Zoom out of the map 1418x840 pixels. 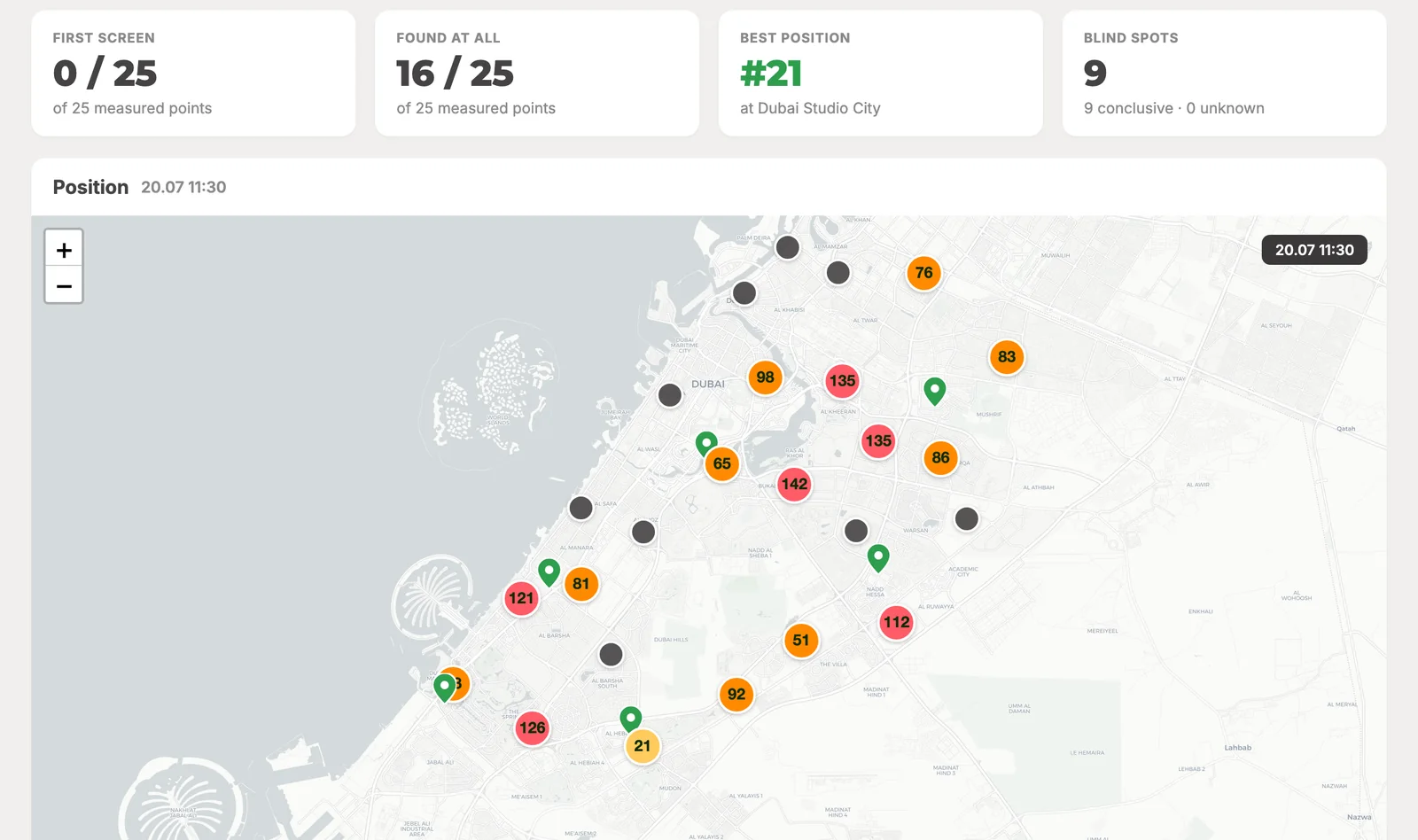tap(64, 285)
